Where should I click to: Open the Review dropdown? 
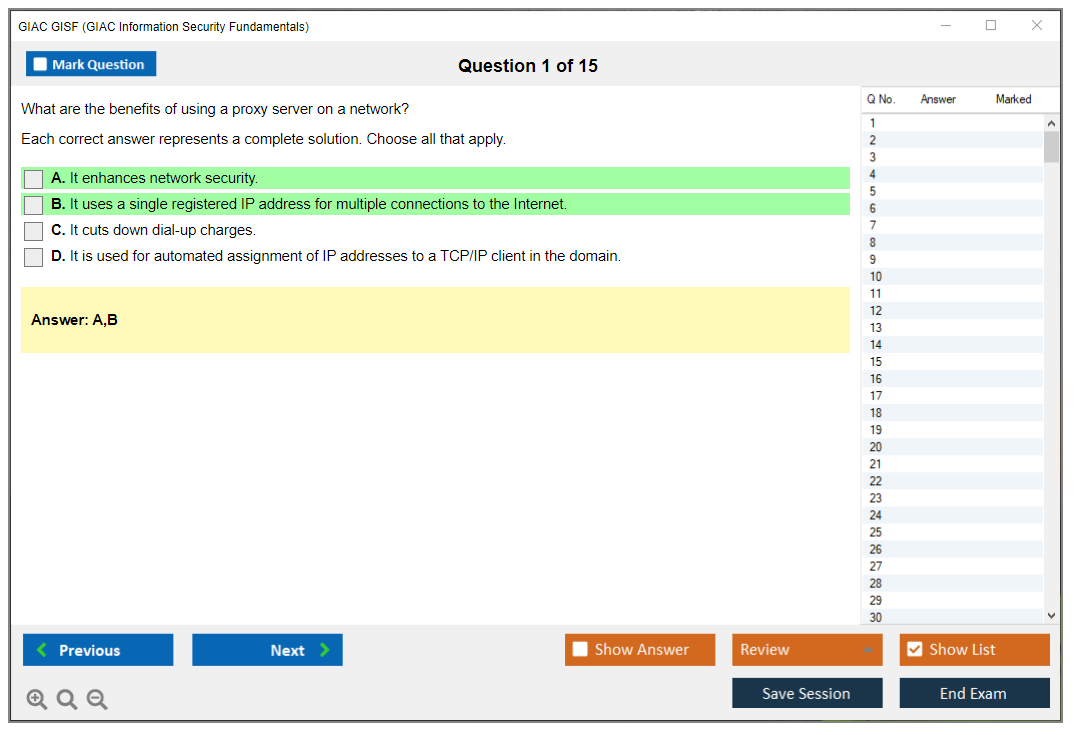point(807,649)
